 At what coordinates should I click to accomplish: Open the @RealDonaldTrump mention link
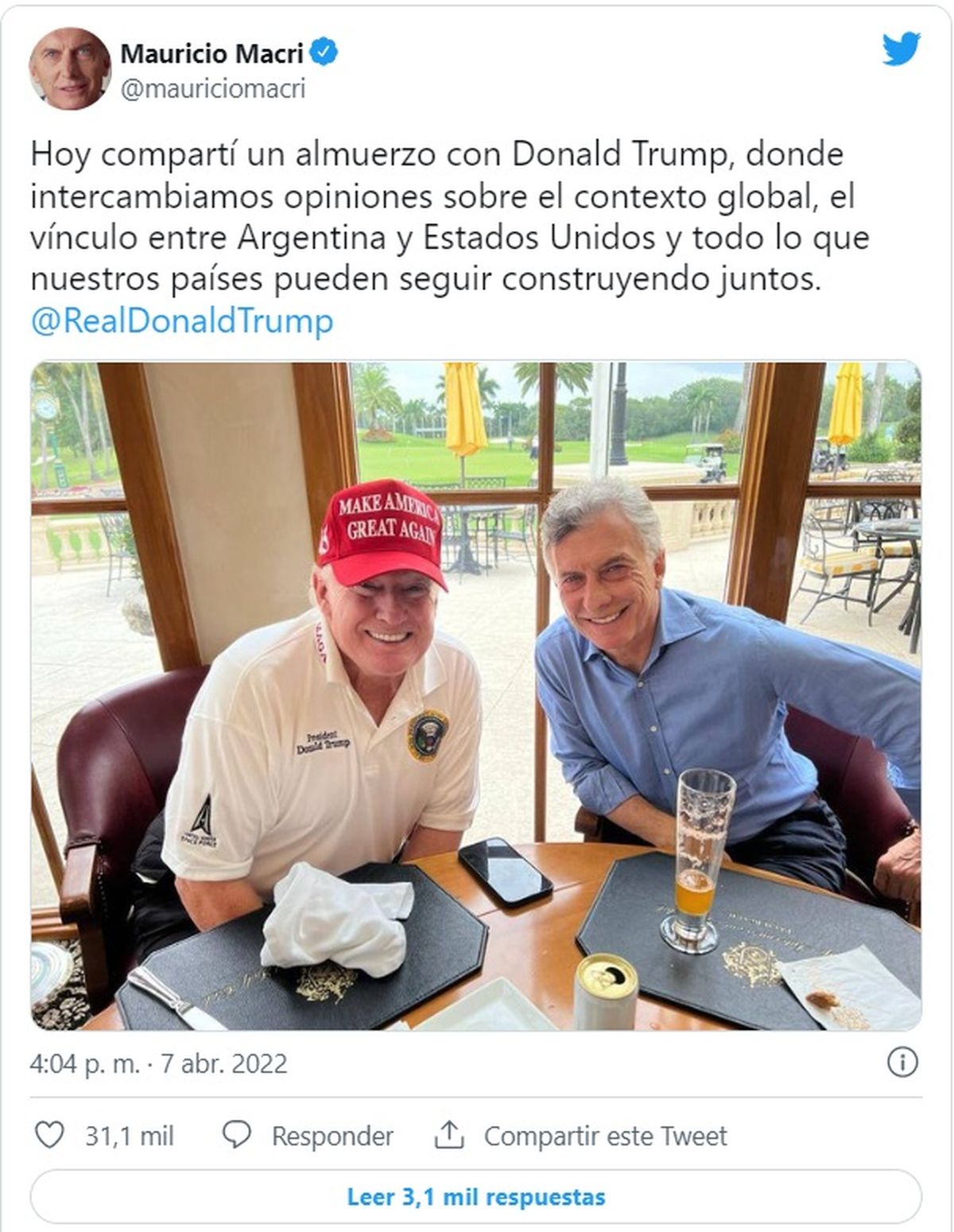[x=182, y=321]
